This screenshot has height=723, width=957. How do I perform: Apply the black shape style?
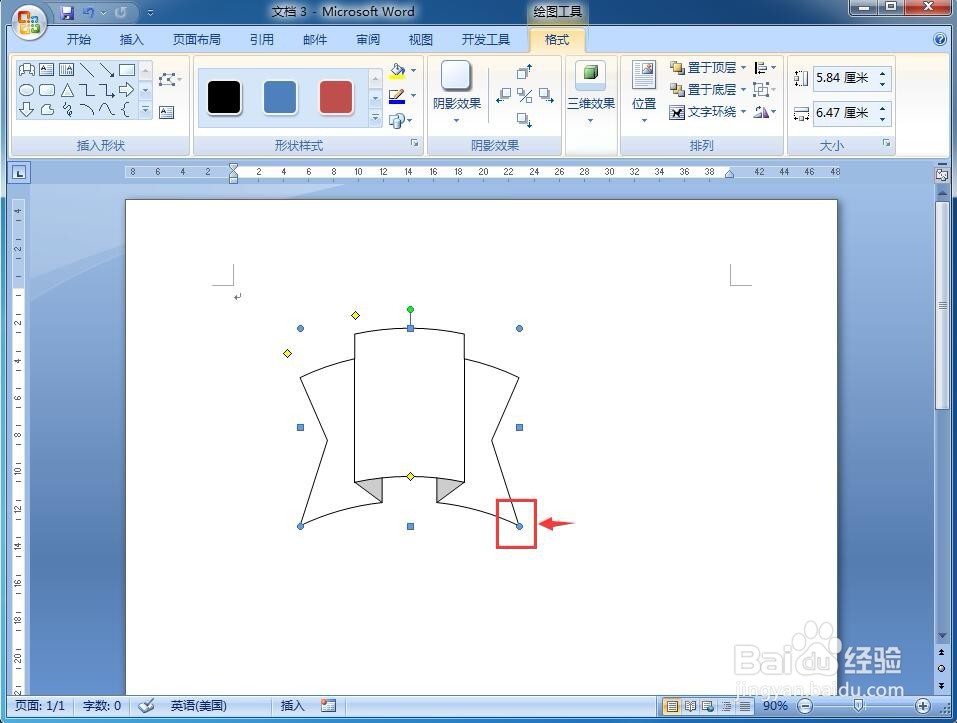tap(224, 97)
